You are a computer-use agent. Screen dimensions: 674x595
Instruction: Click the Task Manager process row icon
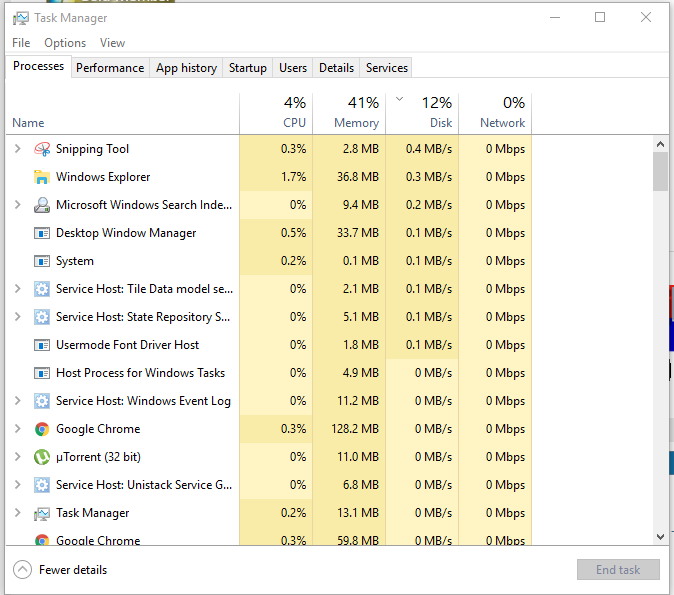pos(42,513)
